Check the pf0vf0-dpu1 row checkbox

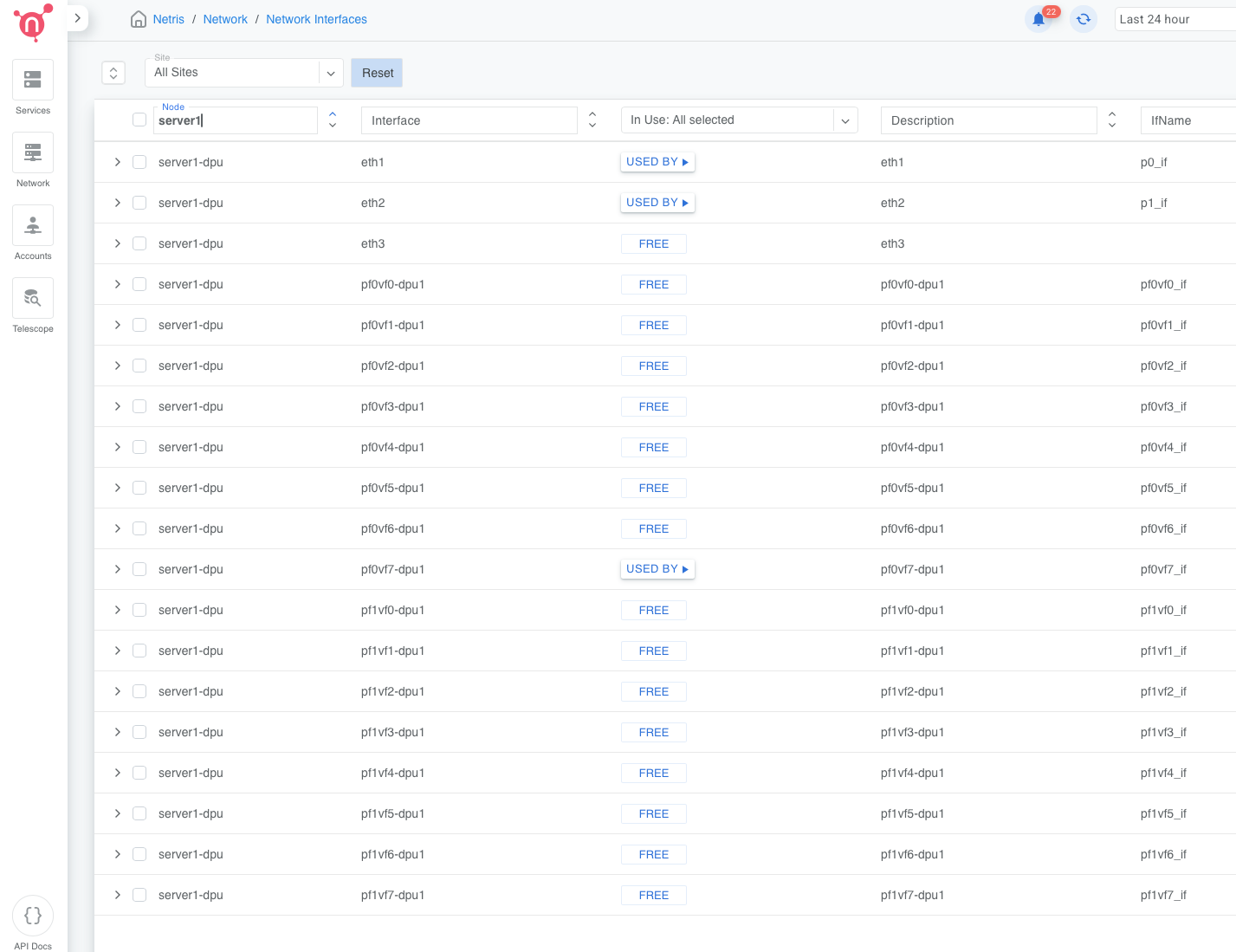[139, 284]
